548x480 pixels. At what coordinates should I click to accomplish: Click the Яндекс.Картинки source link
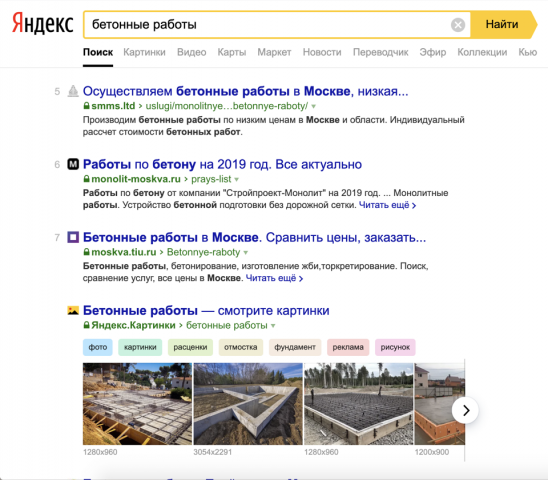[x=133, y=325]
